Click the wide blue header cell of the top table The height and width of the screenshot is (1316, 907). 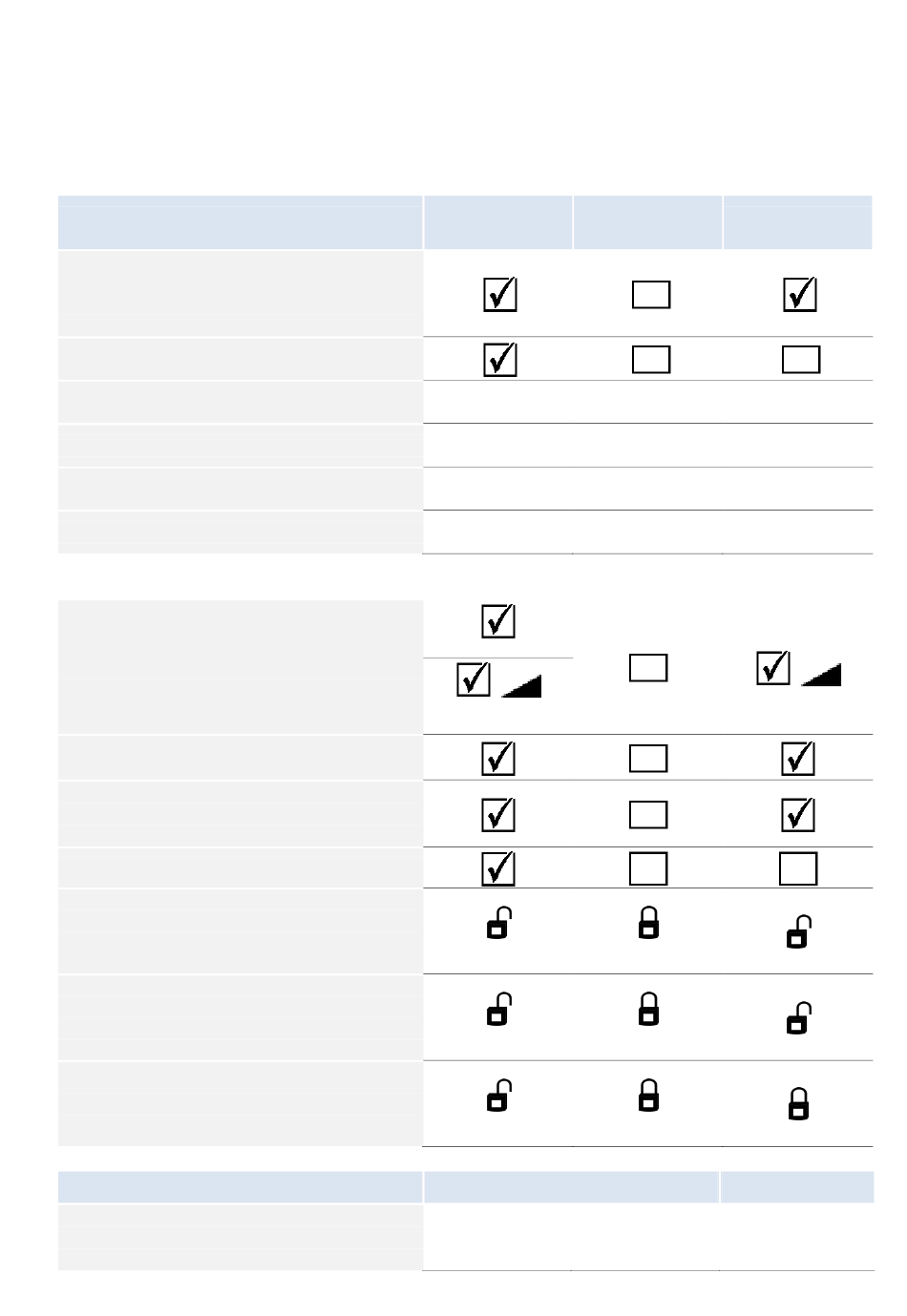pos(240,221)
